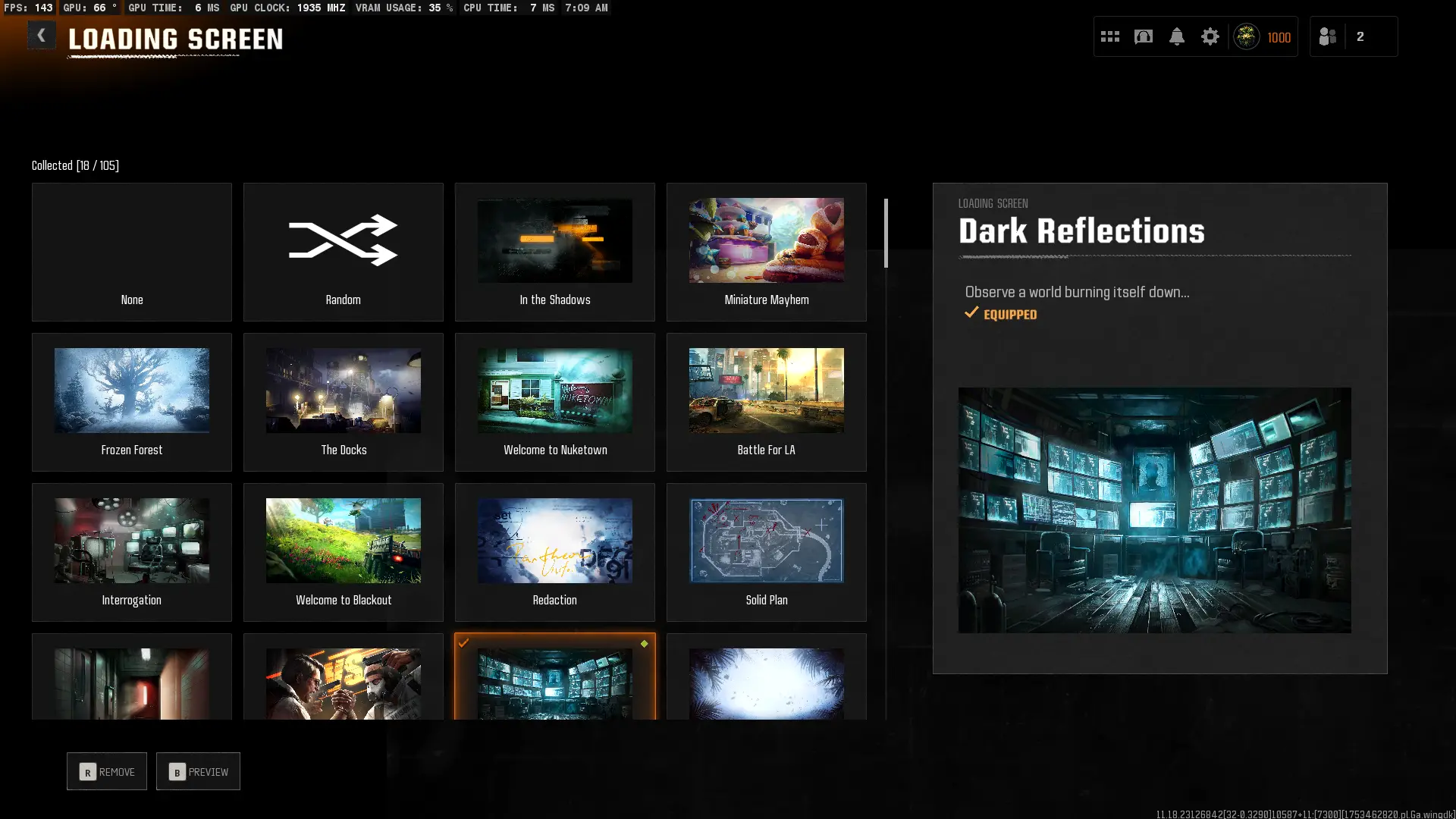Open the settings gear
Image resolution: width=1456 pixels, height=819 pixels.
(1210, 36)
